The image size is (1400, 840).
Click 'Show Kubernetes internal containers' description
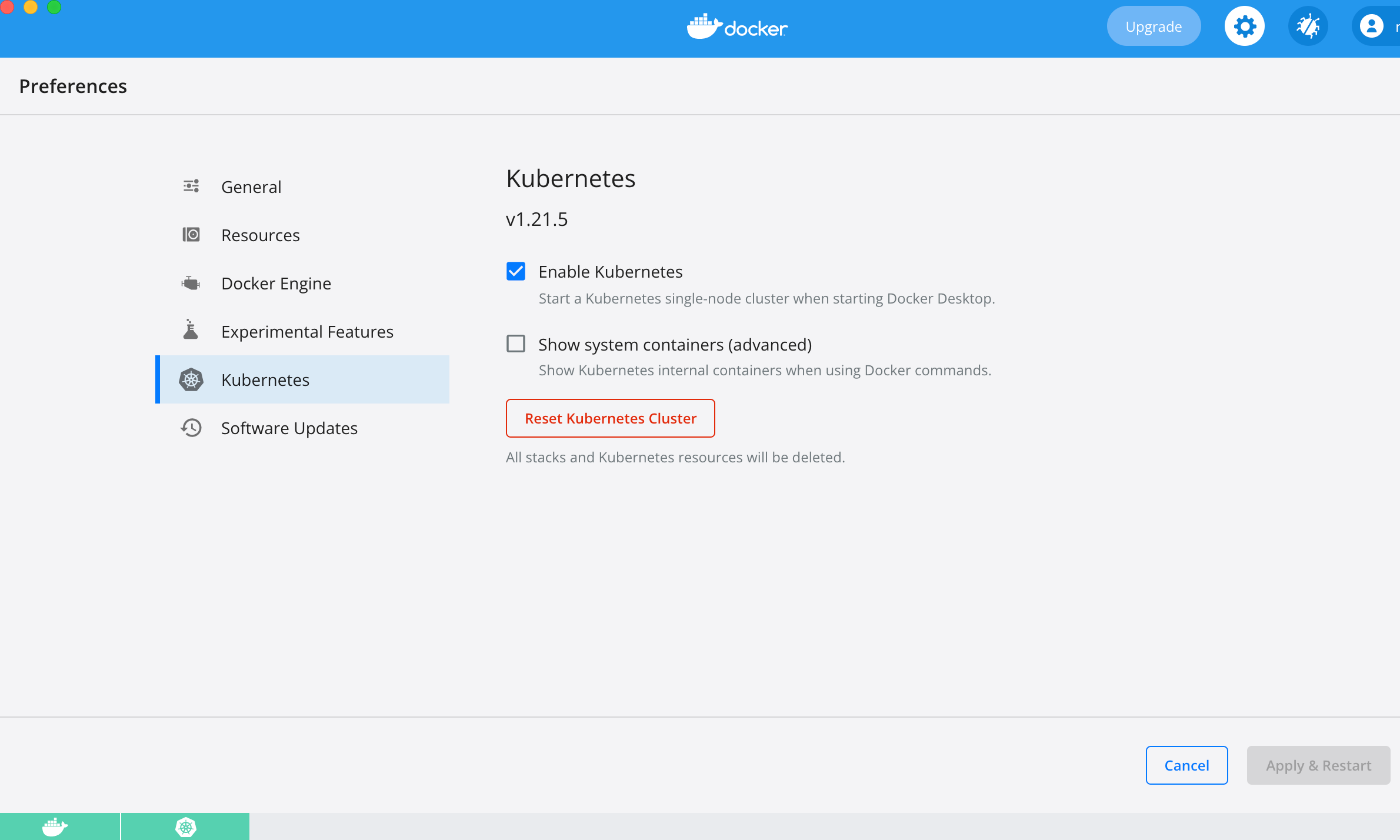[765, 370]
